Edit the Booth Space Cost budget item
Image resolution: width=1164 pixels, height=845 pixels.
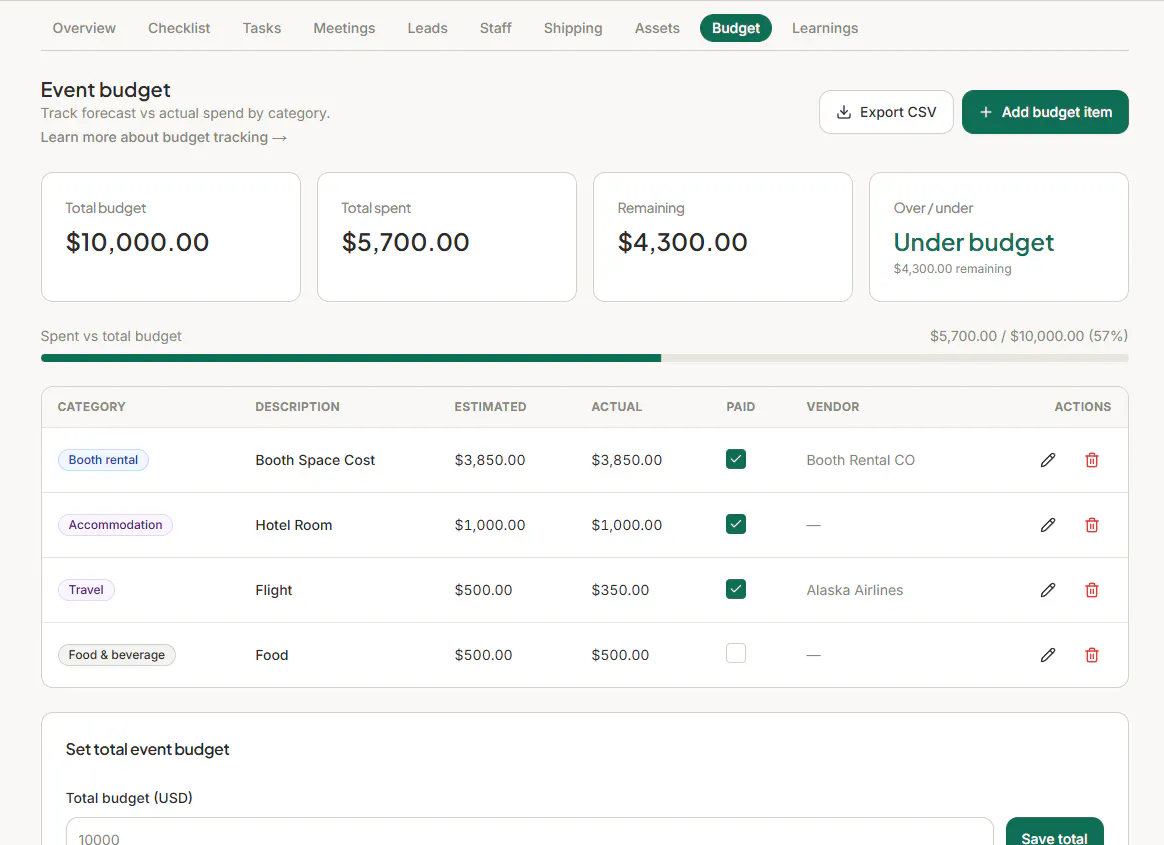pyautogui.click(x=1047, y=460)
